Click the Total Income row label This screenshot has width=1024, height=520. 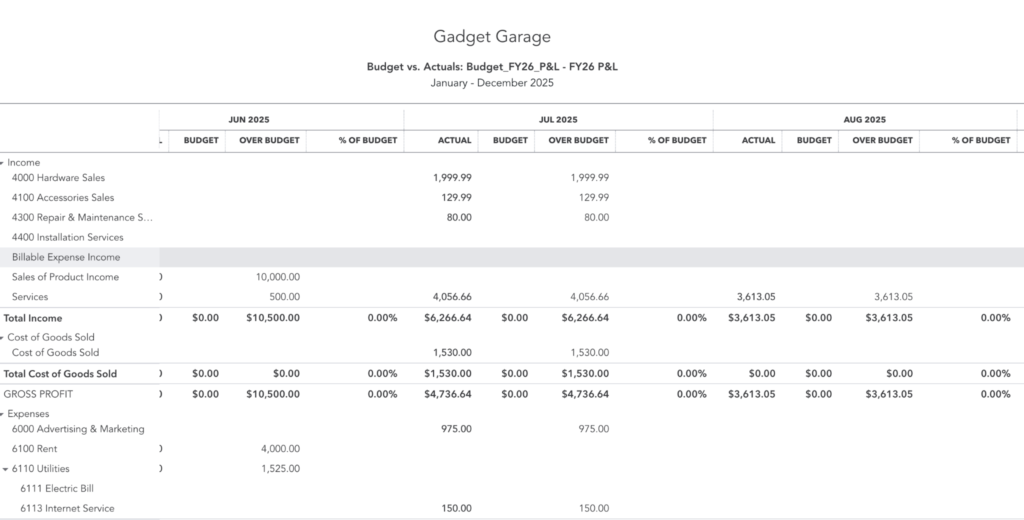pyautogui.click(x=33, y=318)
